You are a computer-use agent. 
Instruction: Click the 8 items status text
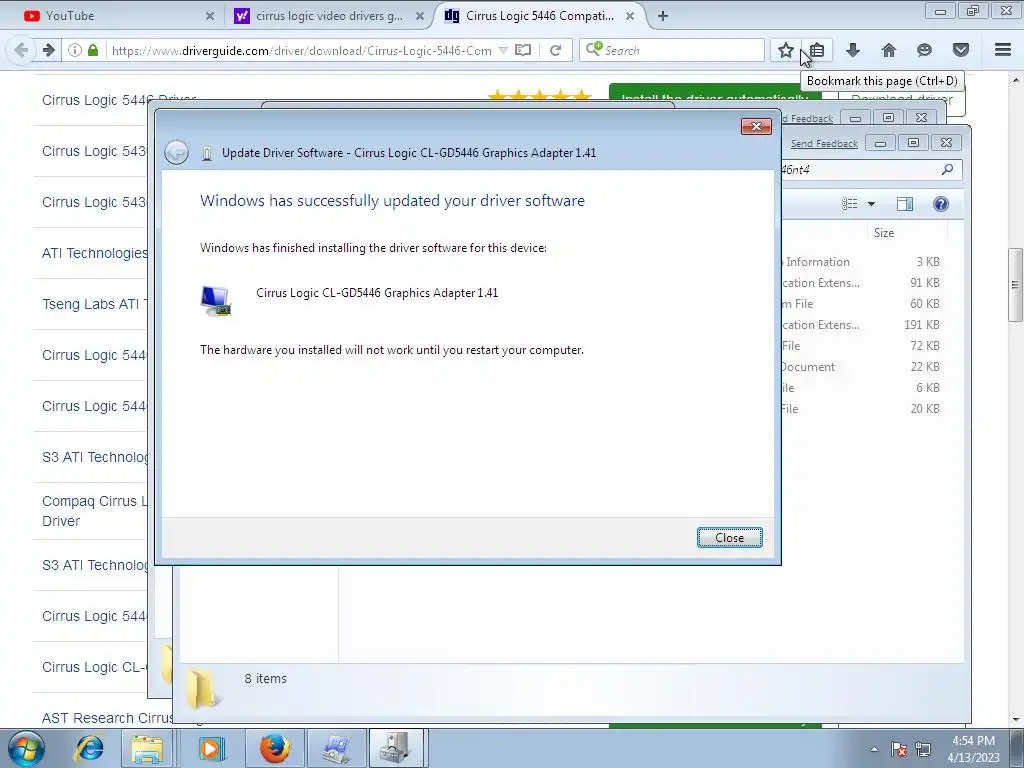(x=265, y=679)
